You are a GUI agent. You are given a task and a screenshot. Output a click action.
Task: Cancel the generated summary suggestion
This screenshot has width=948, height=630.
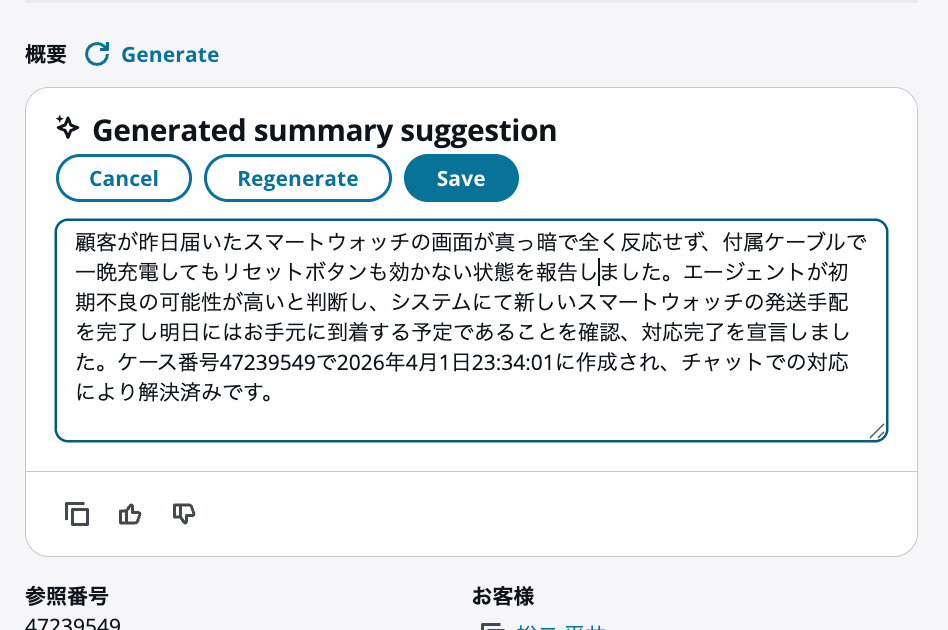click(x=123, y=177)
